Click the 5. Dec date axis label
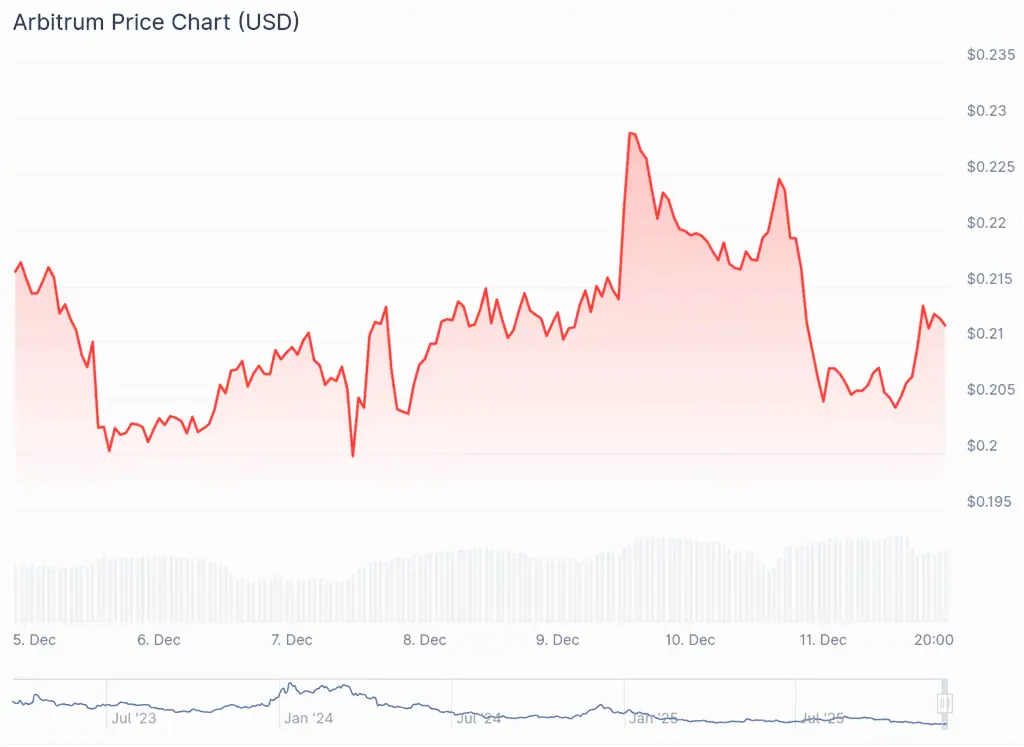Image resolution: width=1024 pixels, height=747 pixels. [35, 640]
